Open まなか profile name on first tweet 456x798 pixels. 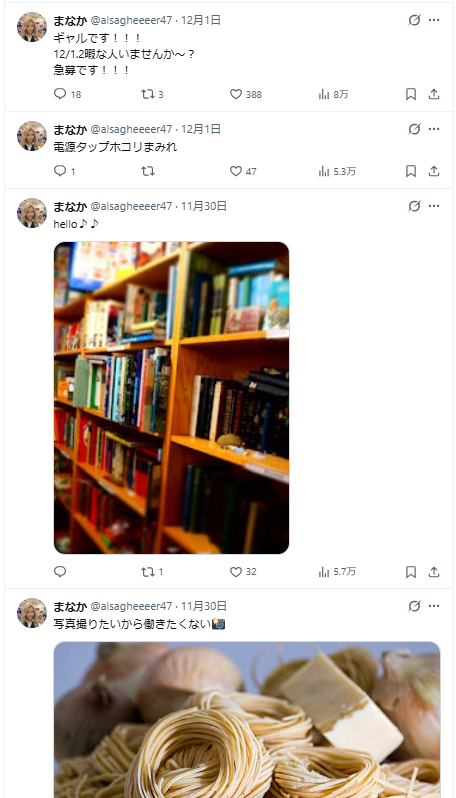[70, 20]
